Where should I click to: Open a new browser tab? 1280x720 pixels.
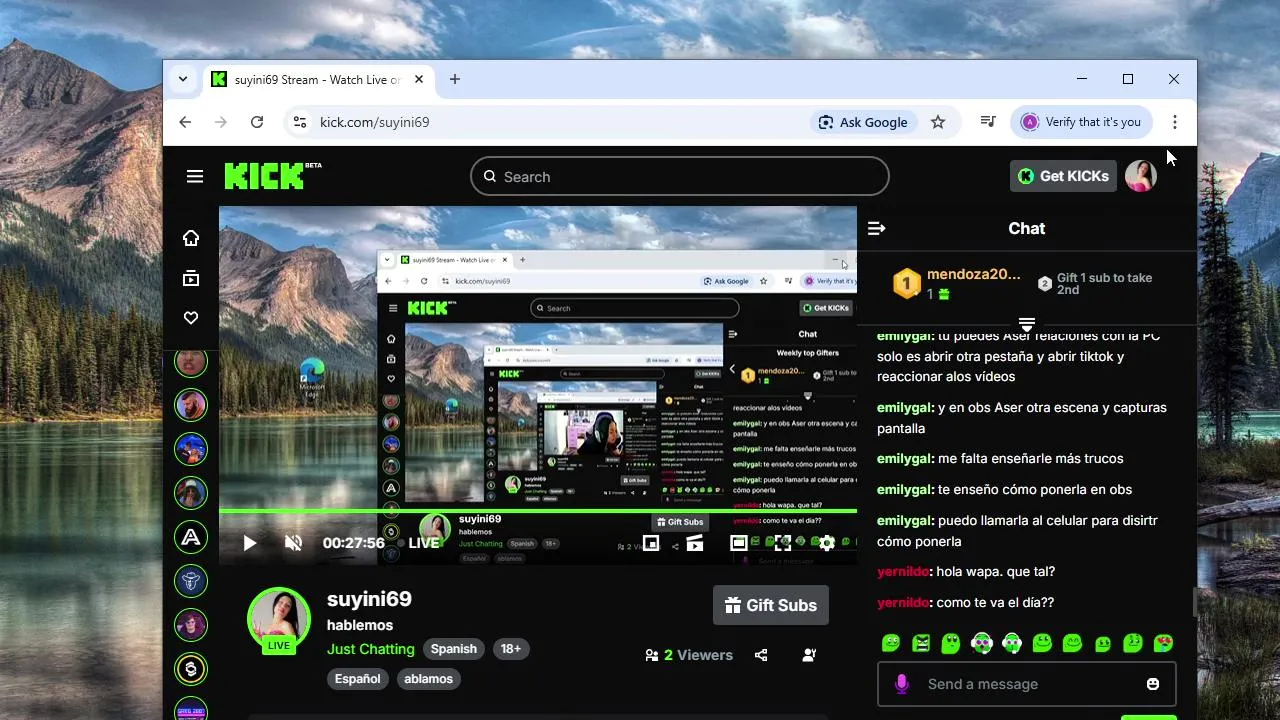[x=455, y=79]
